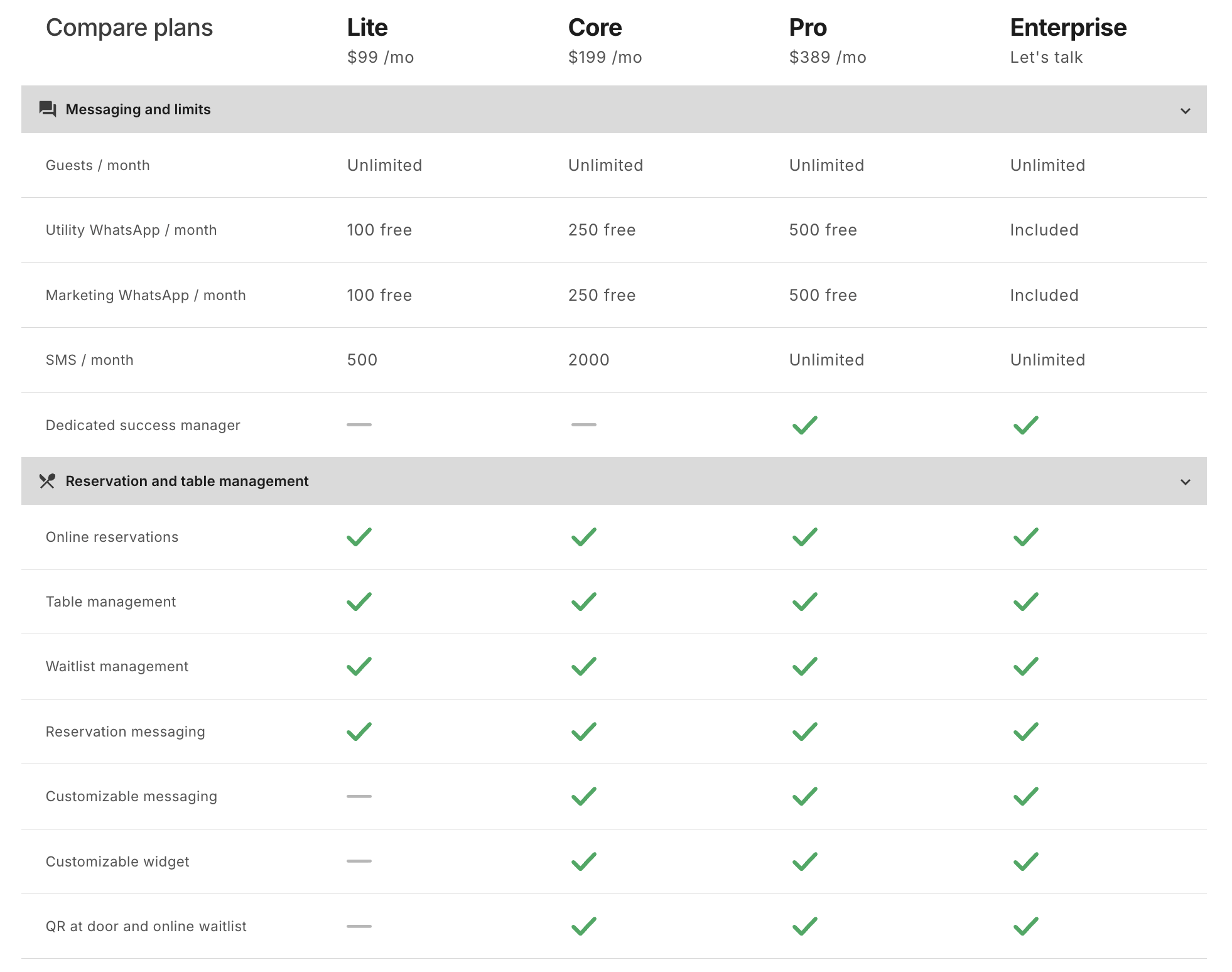
Task: Click the Marketing WhatsApp / month row label
Action: coord(146,295)
